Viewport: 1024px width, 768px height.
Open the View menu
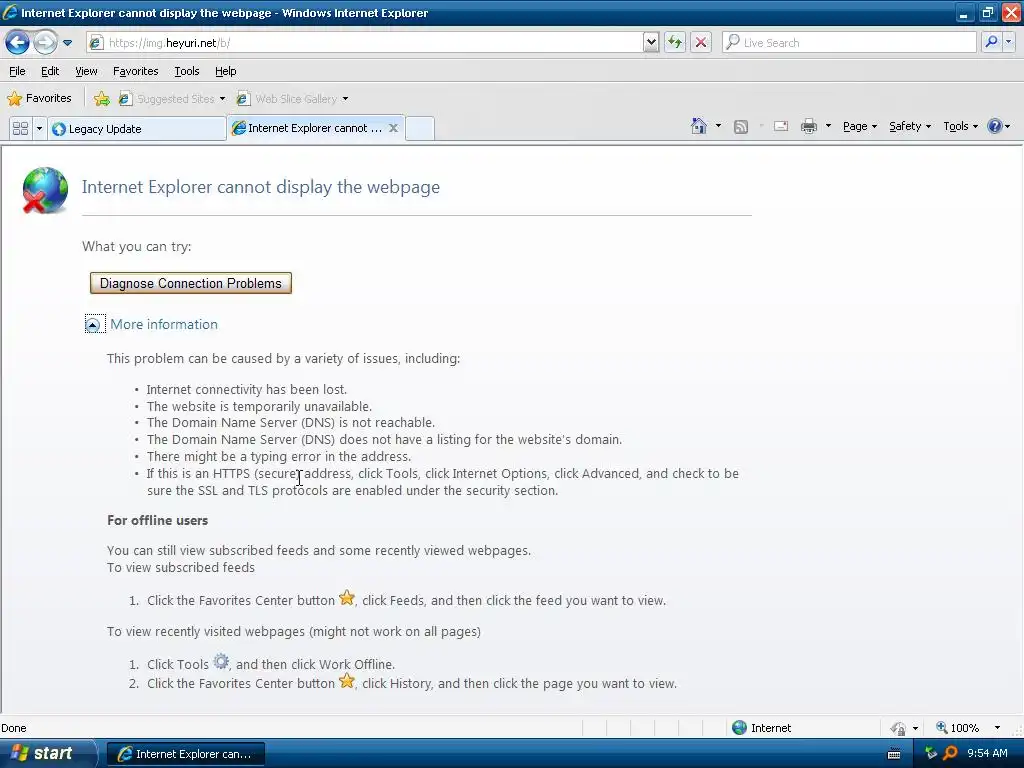[x=86, y=71]
